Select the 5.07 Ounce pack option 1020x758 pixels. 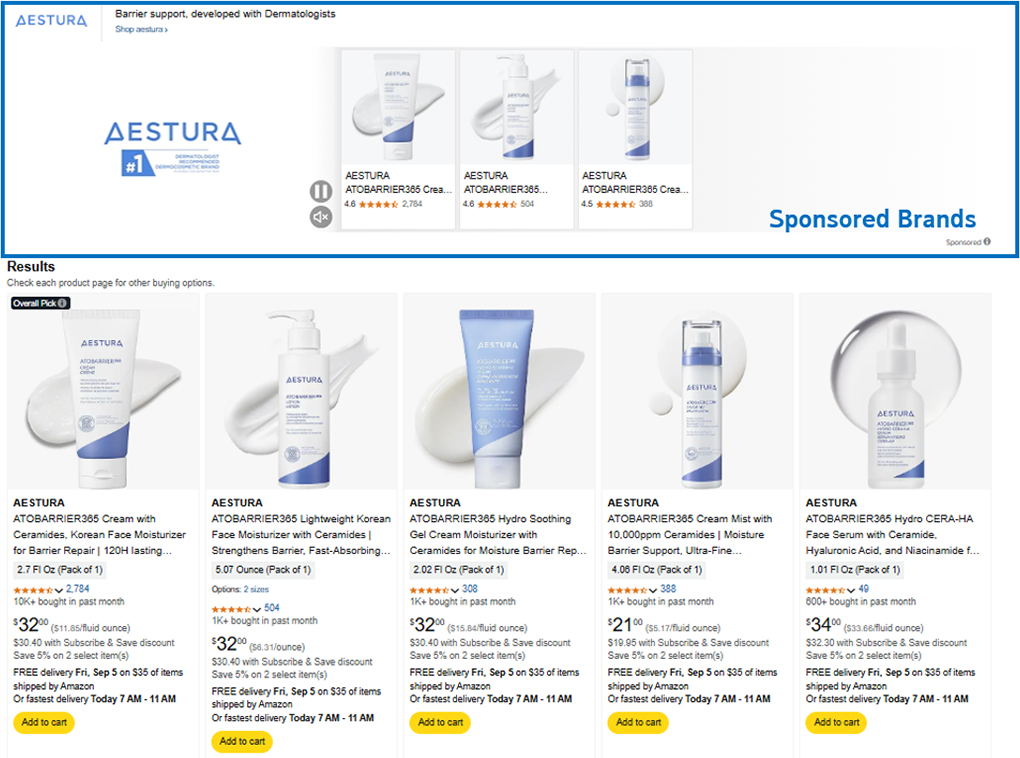(x=263, y=570)
